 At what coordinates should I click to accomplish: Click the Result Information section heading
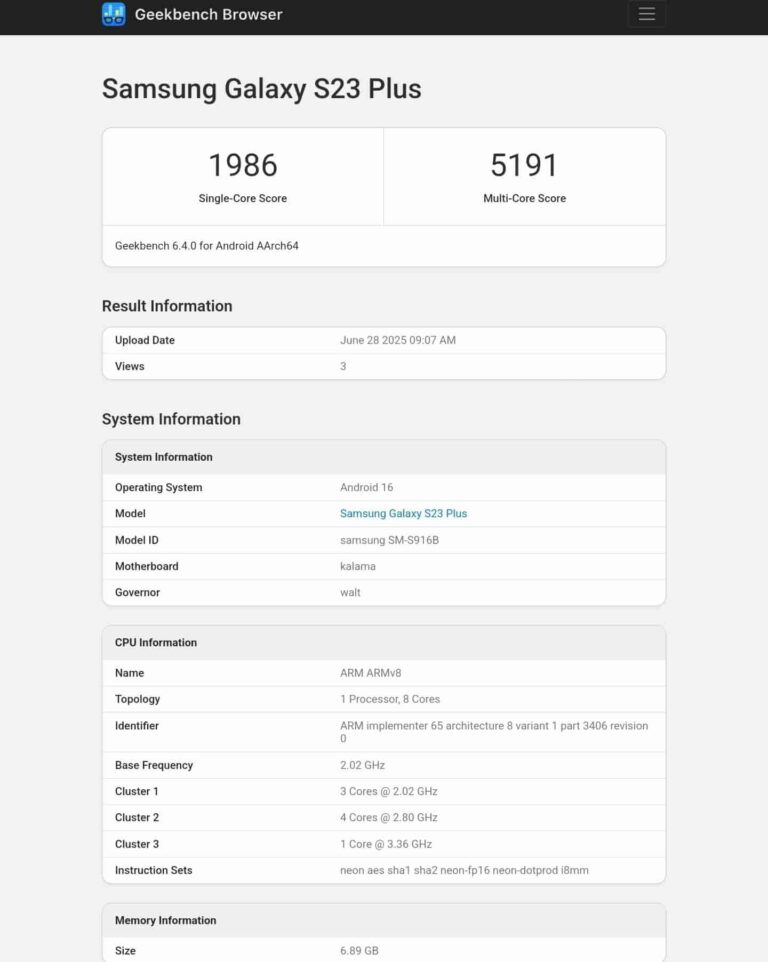pyautogui.click(x=167, y=306)
